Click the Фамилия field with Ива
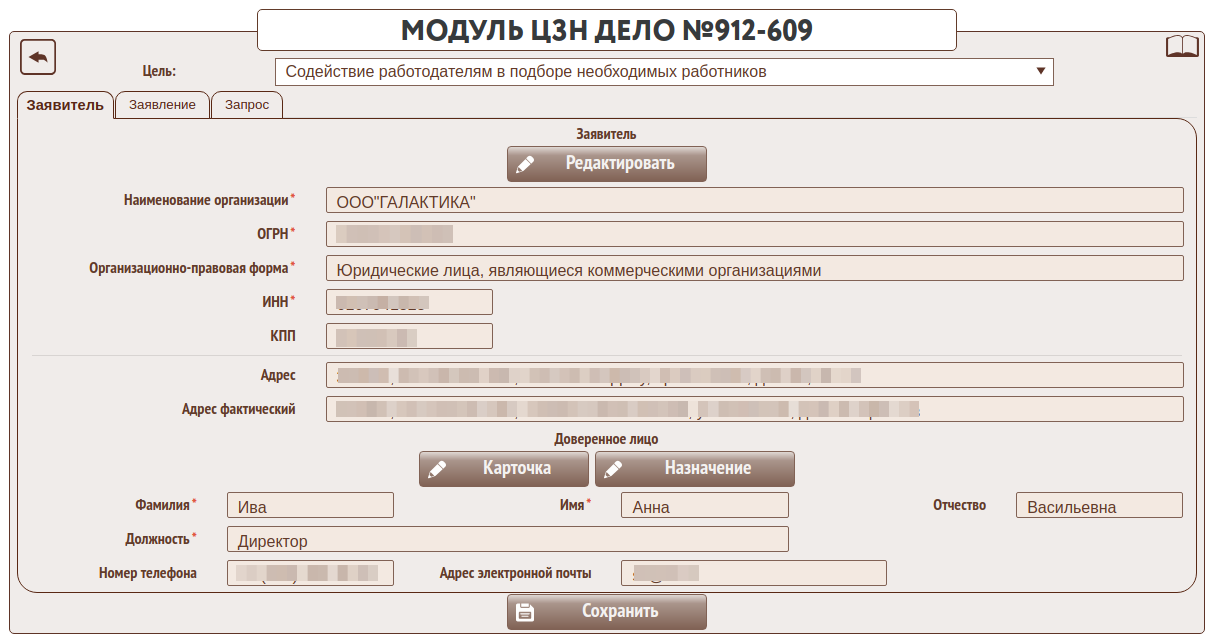 310,506
